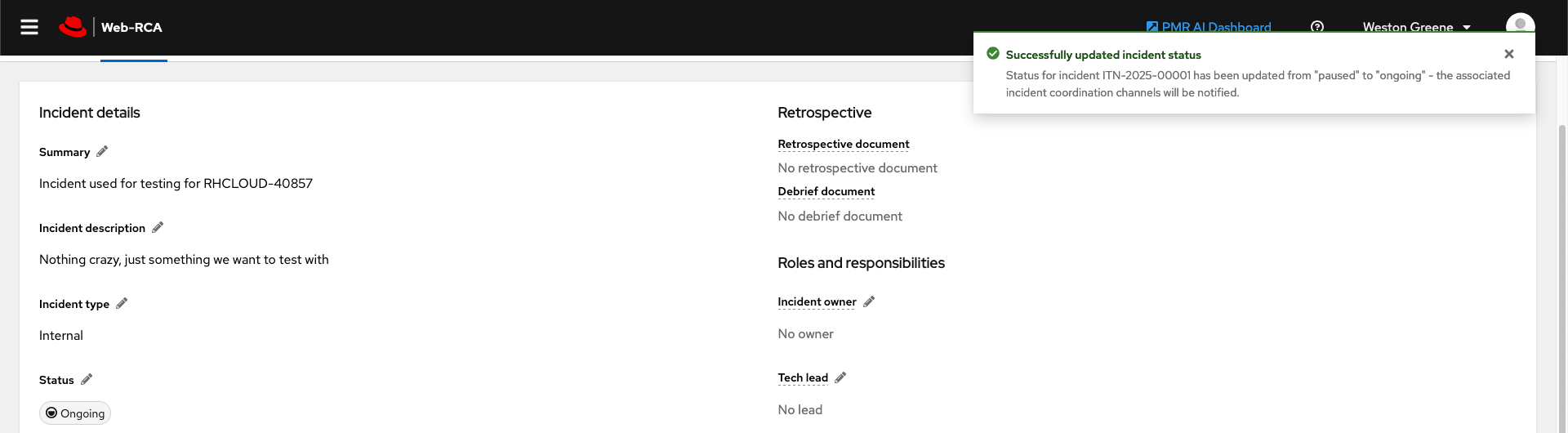The height and width of the screenshot is (433, 1568).
Task: Click the Debrief document label
Action: point(826,191)
